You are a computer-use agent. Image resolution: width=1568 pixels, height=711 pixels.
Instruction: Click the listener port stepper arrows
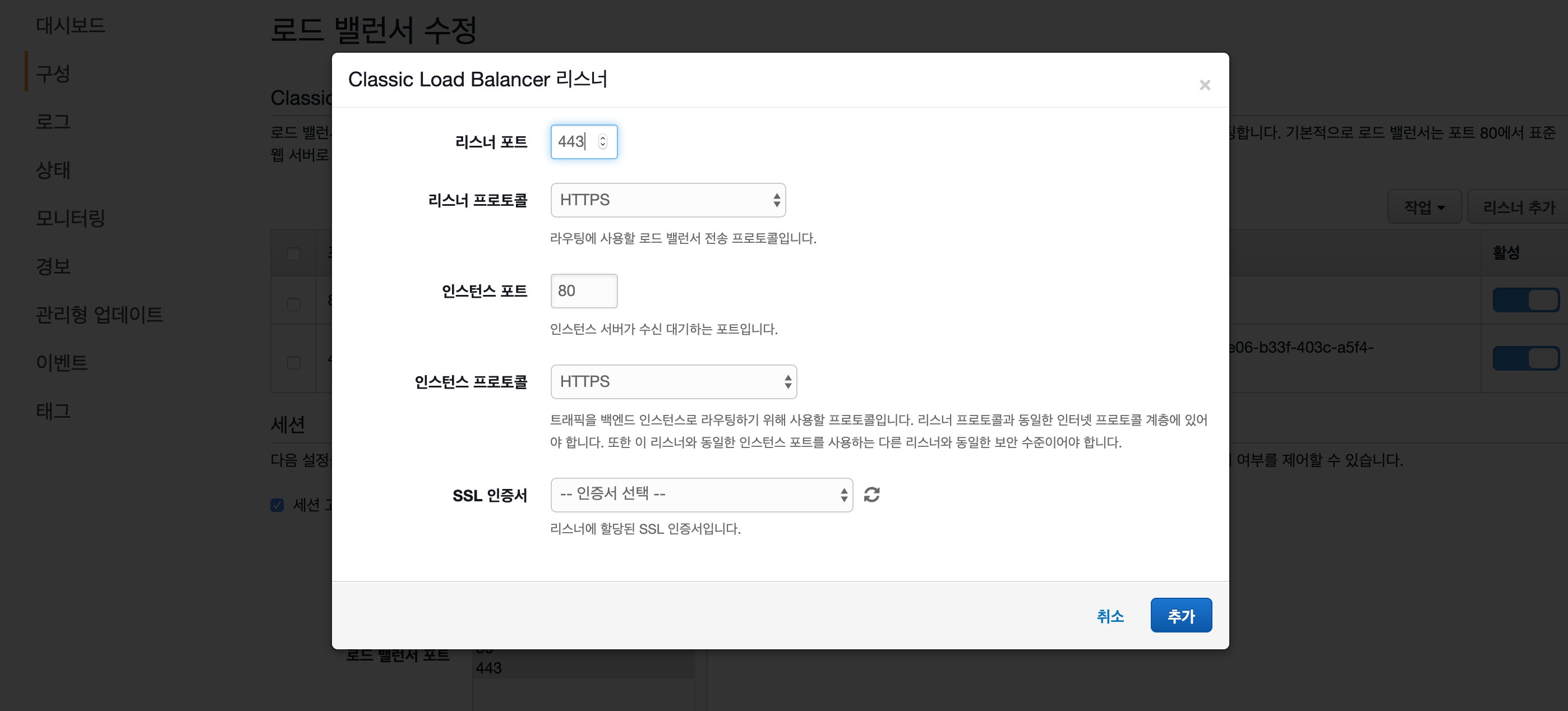(603, 141)
